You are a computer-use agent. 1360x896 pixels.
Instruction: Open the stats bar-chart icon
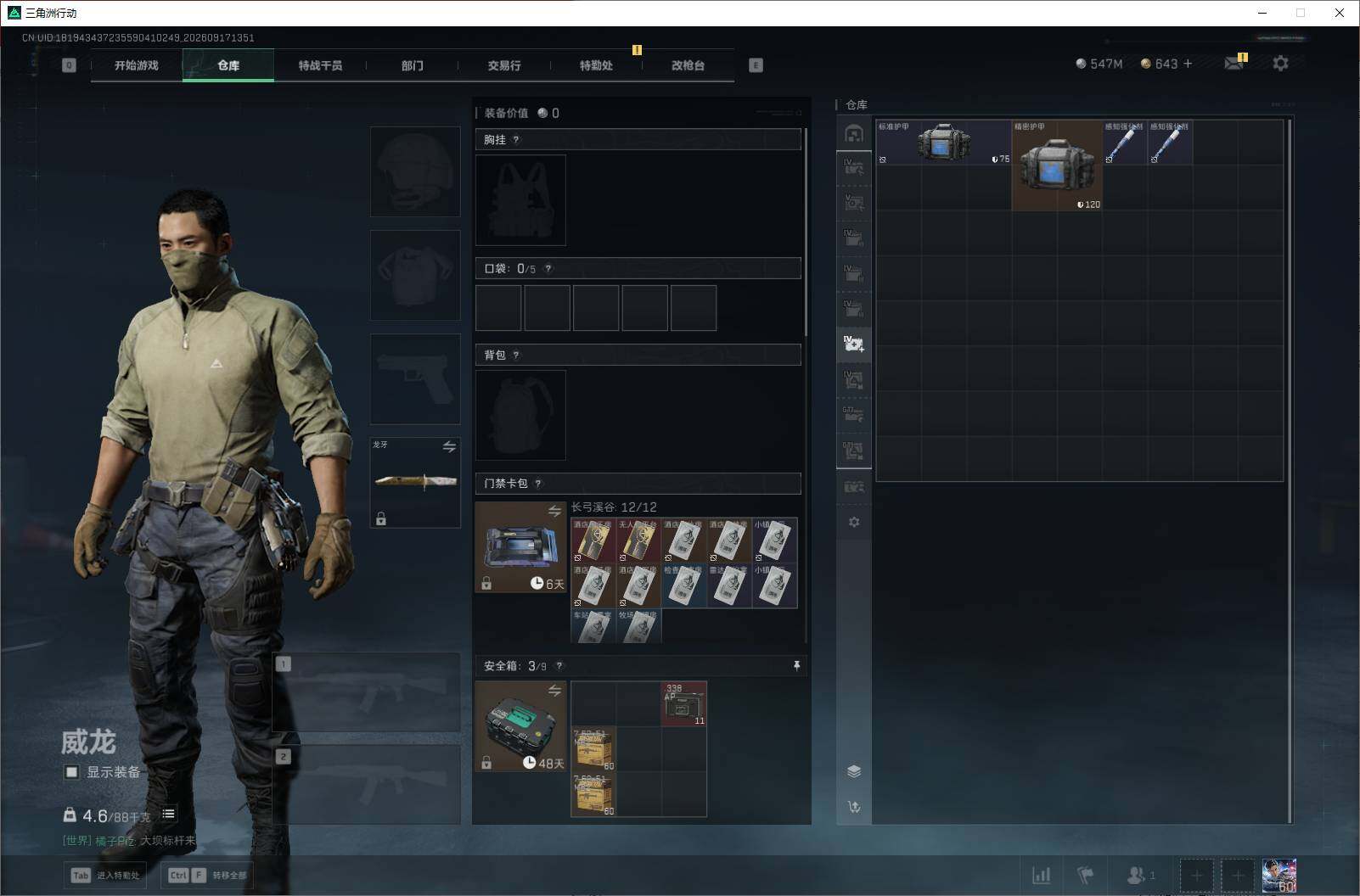click(x=1041, y=875)
